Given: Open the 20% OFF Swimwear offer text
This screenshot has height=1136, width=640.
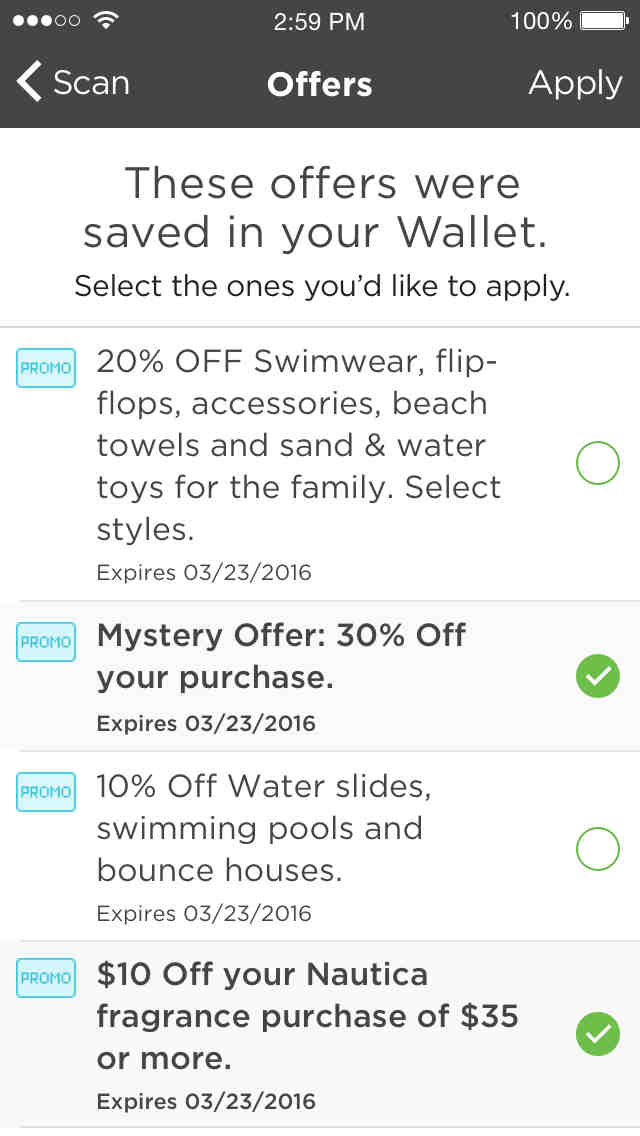Looking at the screenshot, I should (x=298, y=444).
